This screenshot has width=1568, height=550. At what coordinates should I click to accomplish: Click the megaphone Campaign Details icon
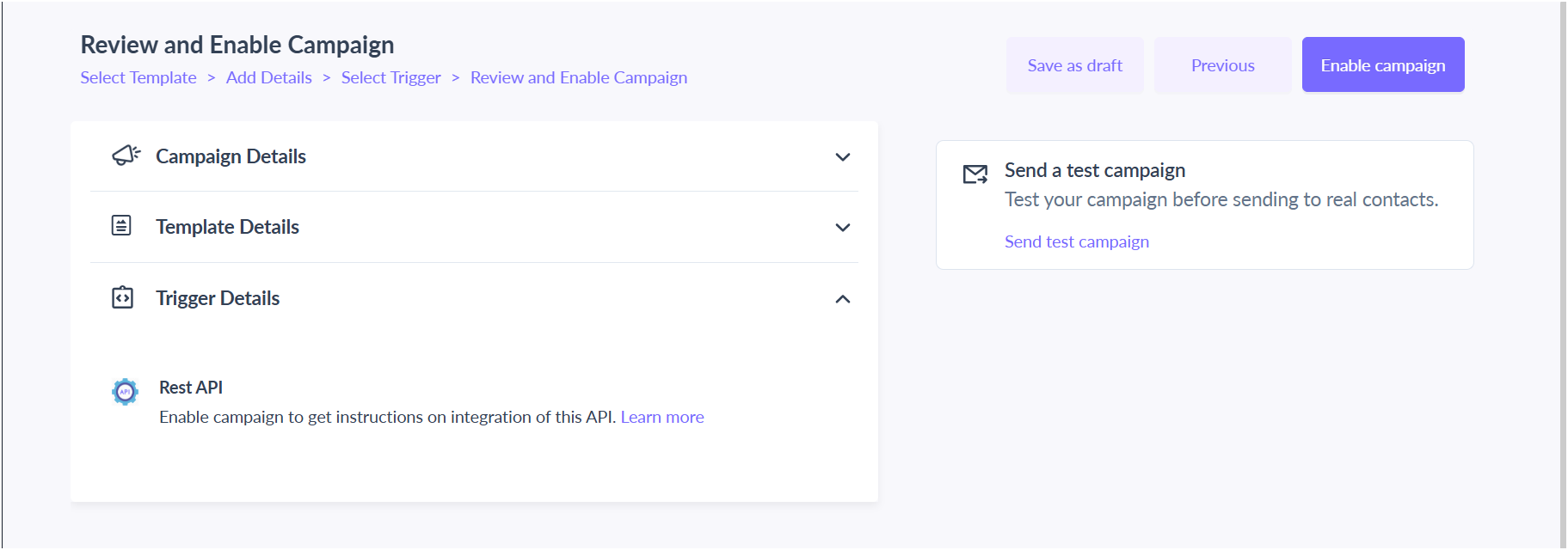(126, 156)
